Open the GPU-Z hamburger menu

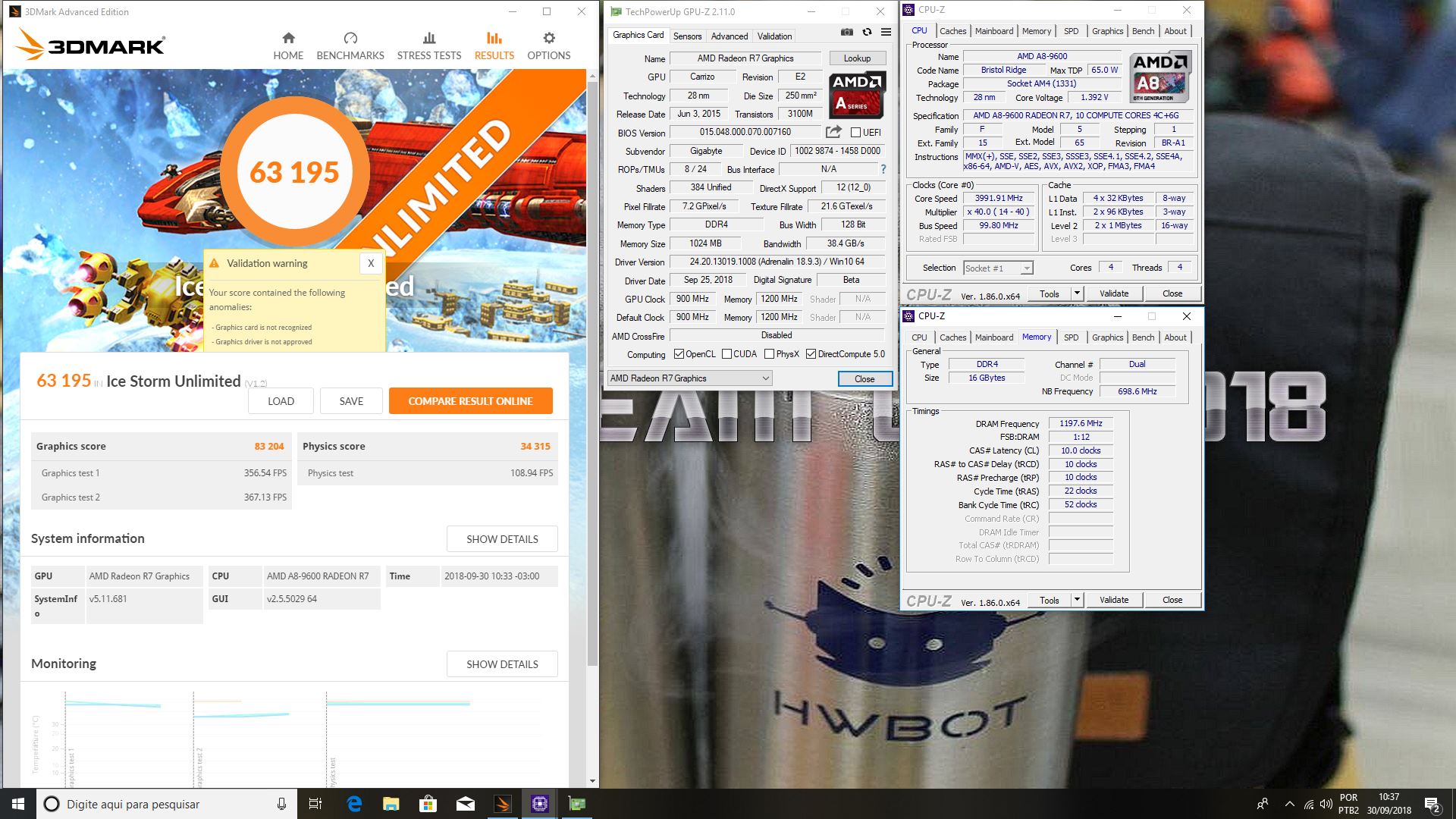pos(886,32)
